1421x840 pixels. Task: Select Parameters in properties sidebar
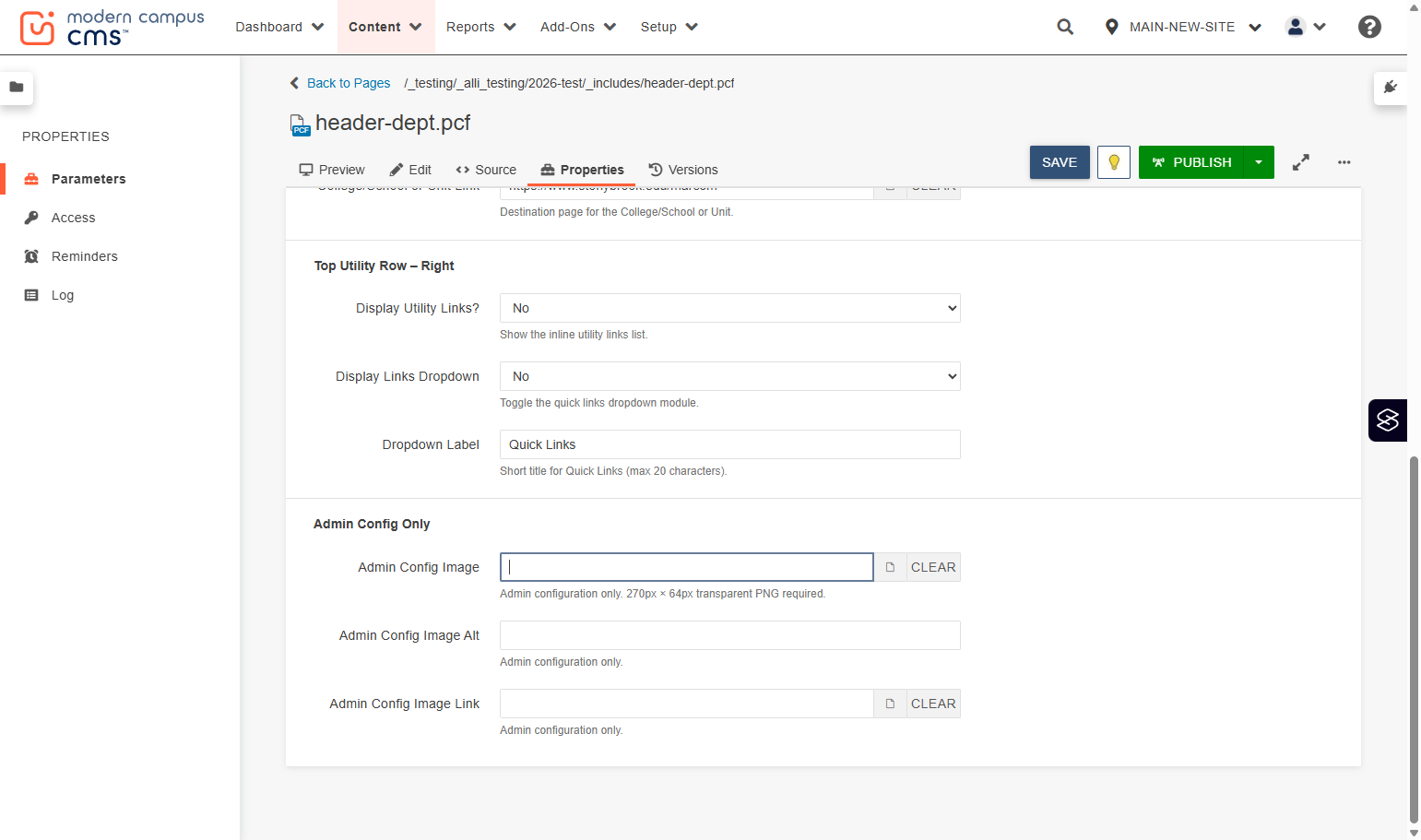pos(89,179)
